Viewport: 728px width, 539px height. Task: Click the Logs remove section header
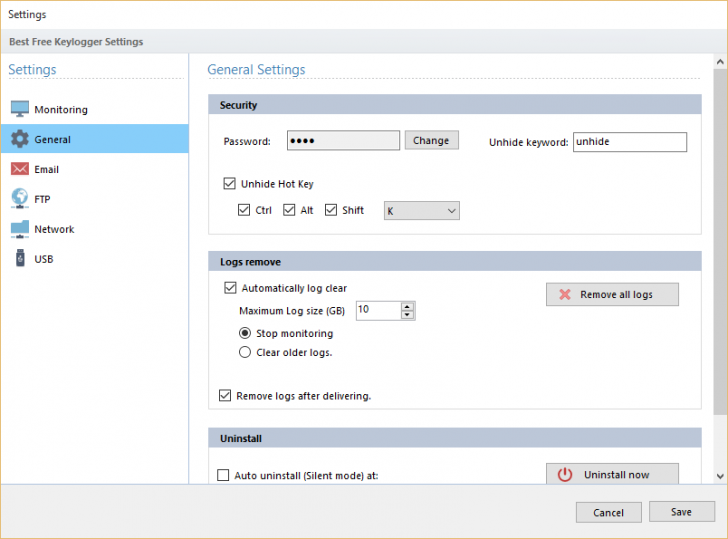point(455,261)
